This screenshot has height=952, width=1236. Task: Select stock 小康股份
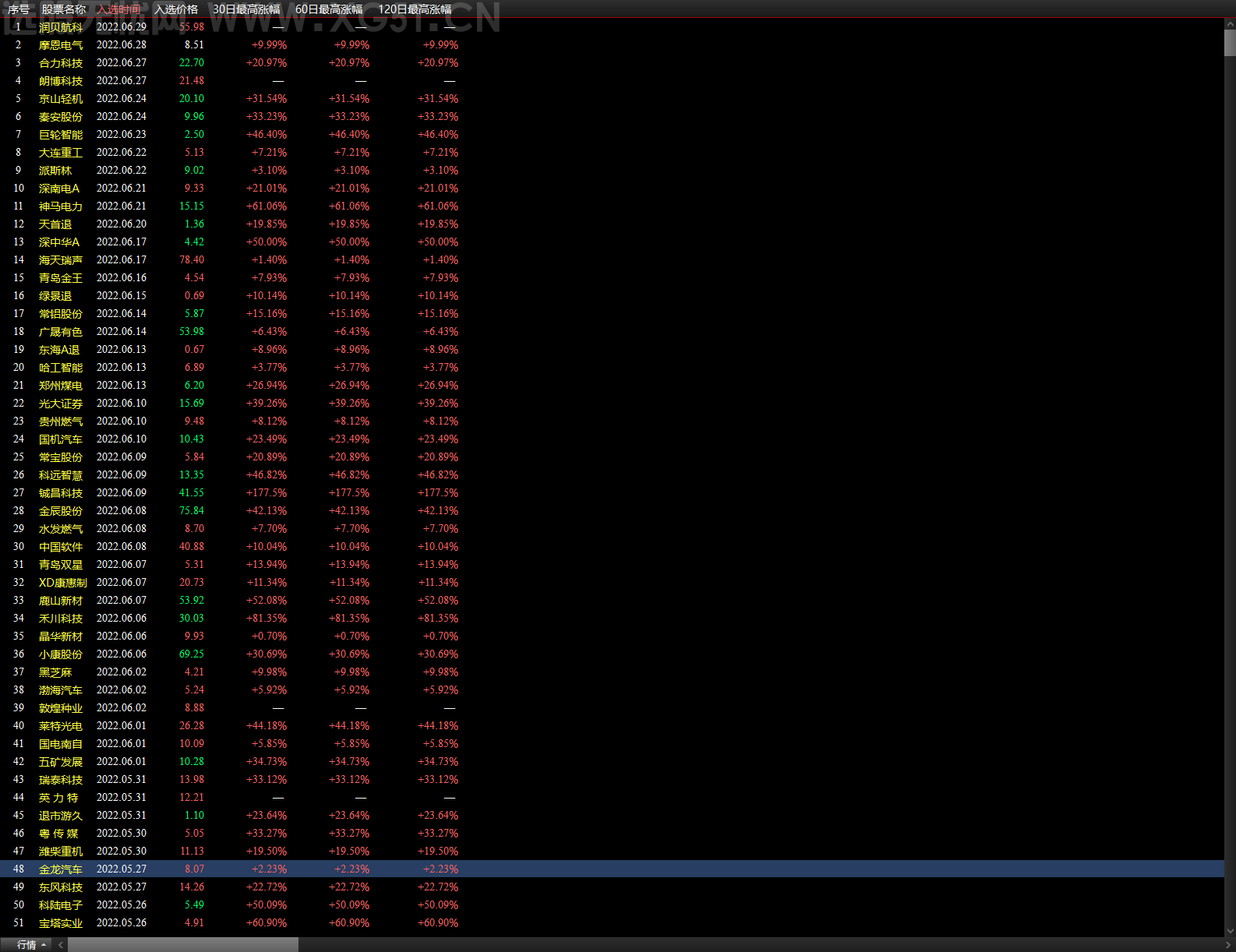point(61,654)
